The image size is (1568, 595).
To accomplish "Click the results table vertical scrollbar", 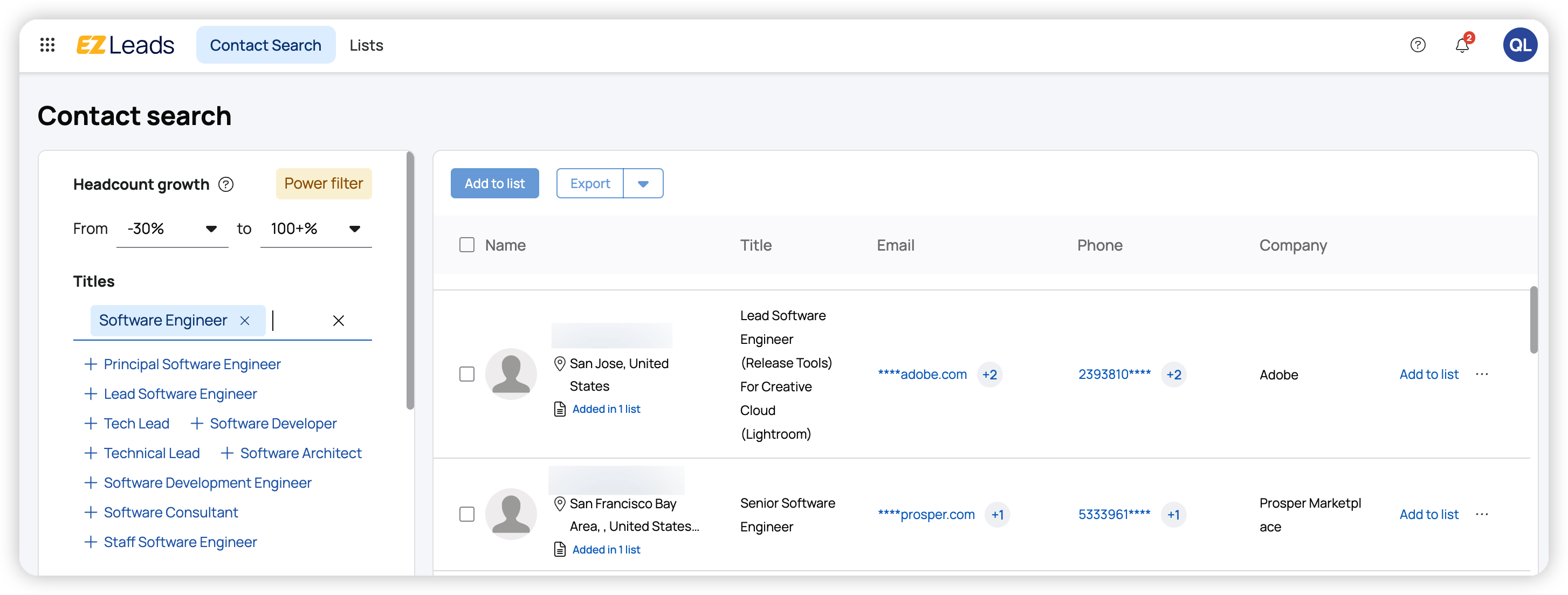I will point(1533,320).
